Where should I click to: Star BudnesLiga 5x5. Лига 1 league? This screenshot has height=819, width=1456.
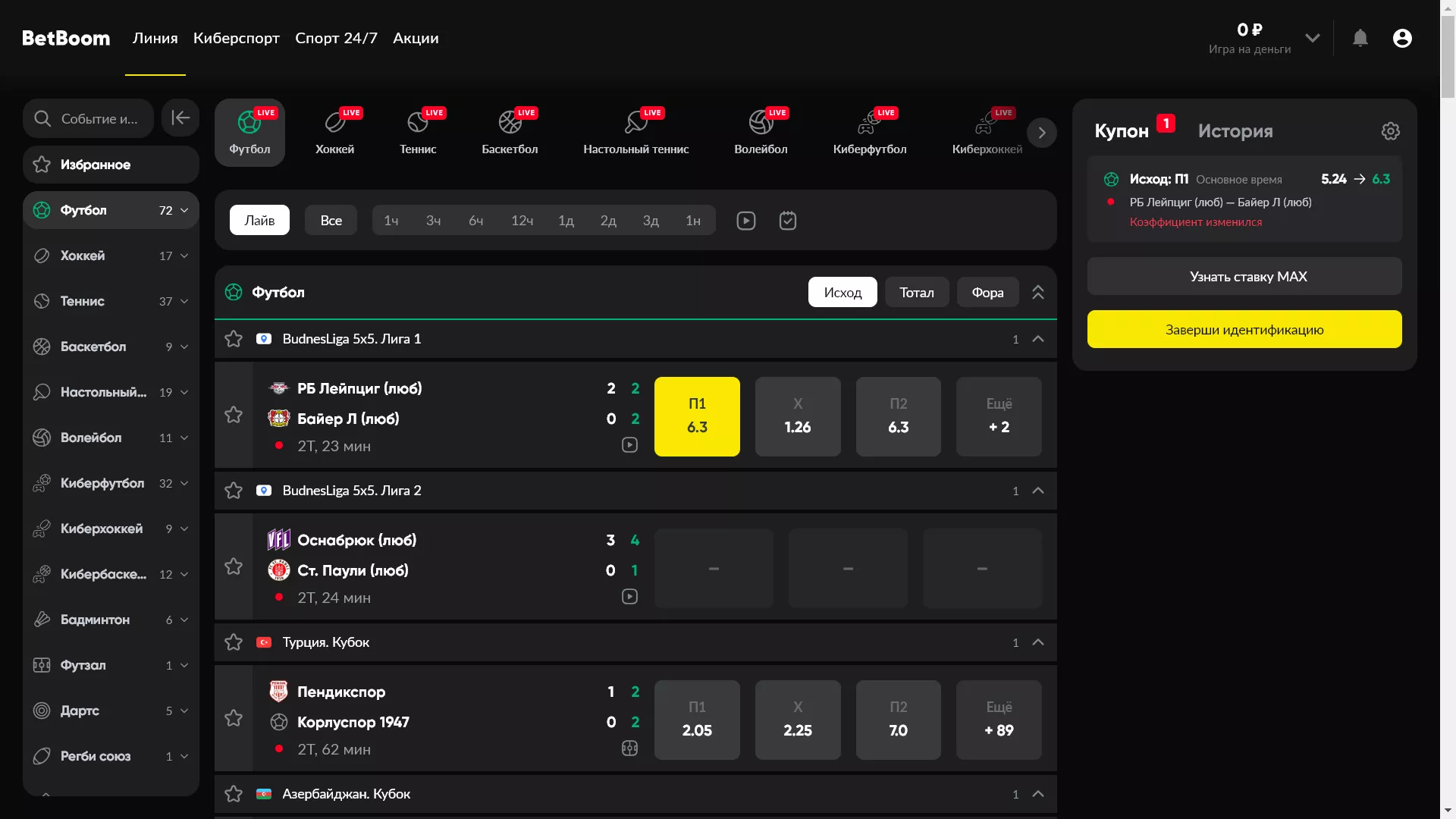[234, 339]
